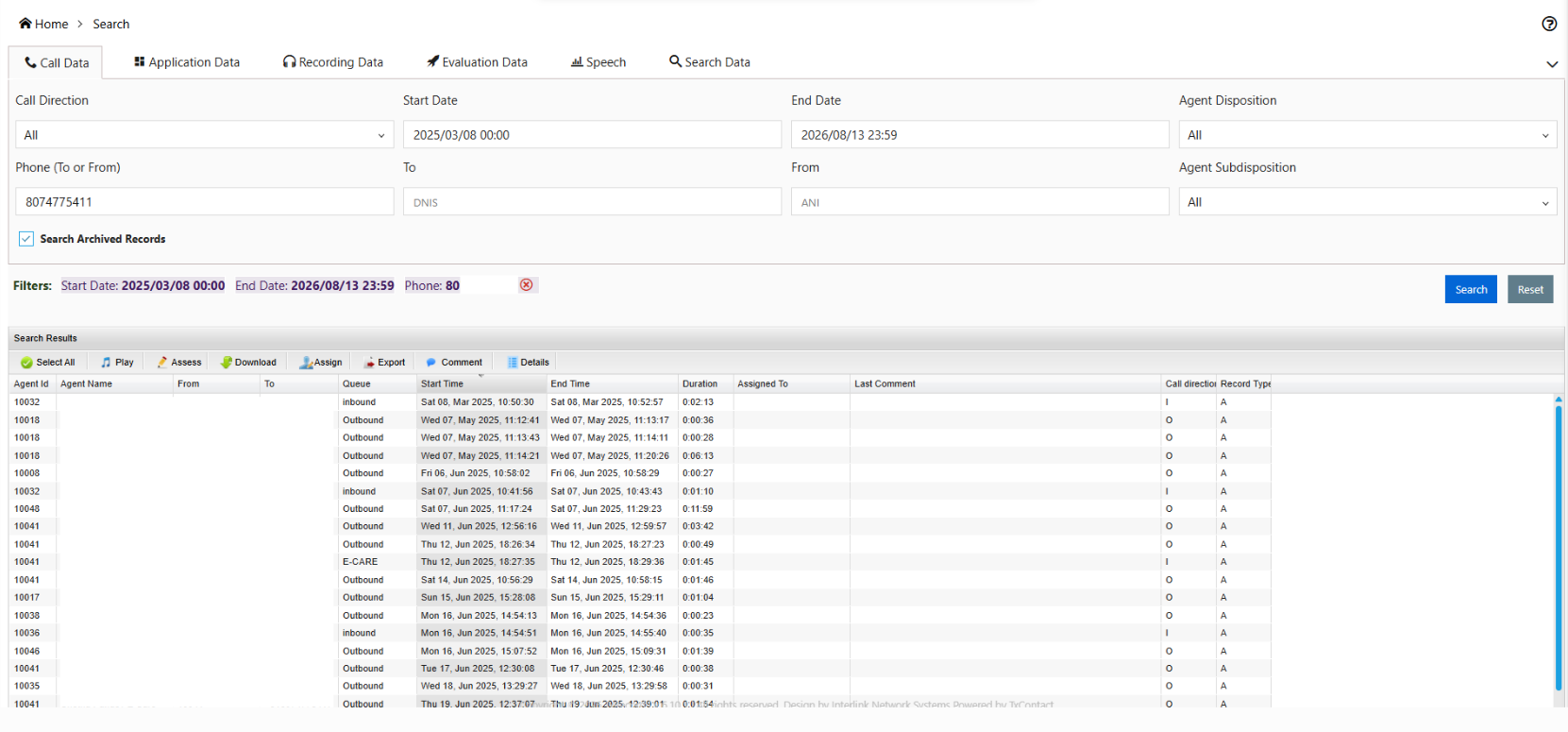Click the ANI From input field
This screenshot has width=1568, height=732.
click(980, 202)
